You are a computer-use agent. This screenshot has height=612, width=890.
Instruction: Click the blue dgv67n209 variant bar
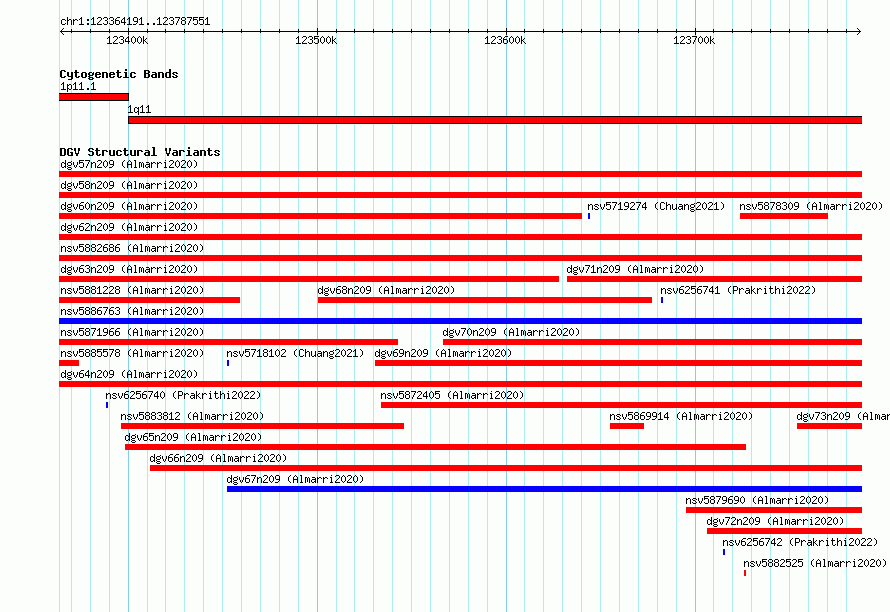(544, 489)
